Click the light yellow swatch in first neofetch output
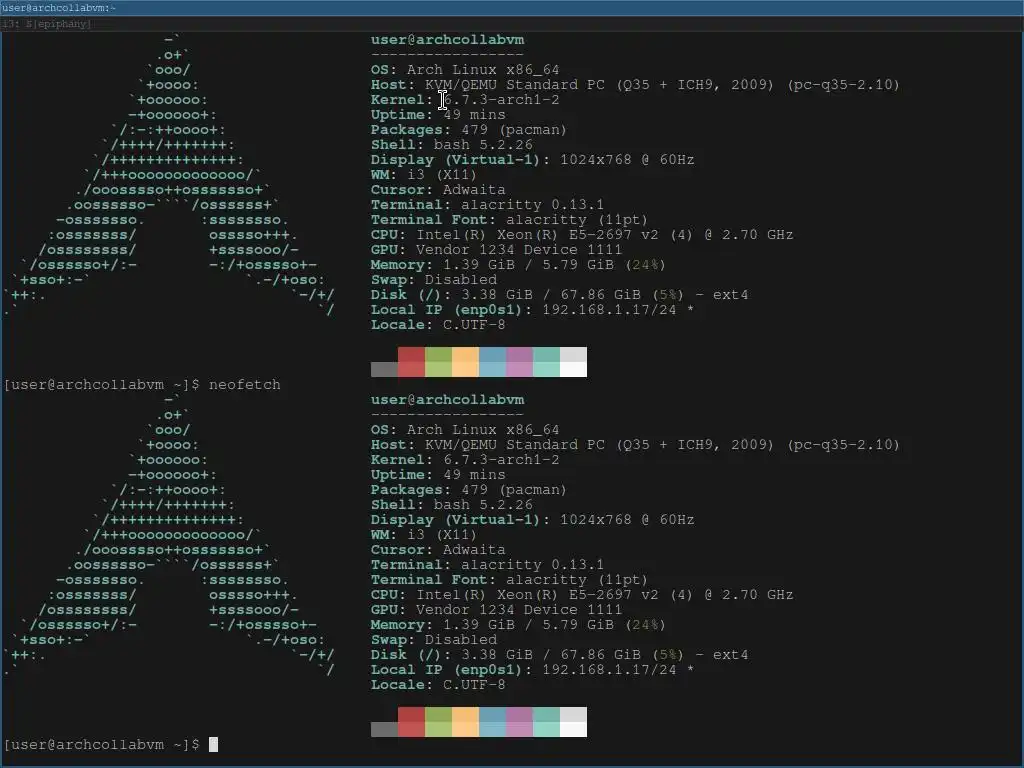 click(466, 370)
